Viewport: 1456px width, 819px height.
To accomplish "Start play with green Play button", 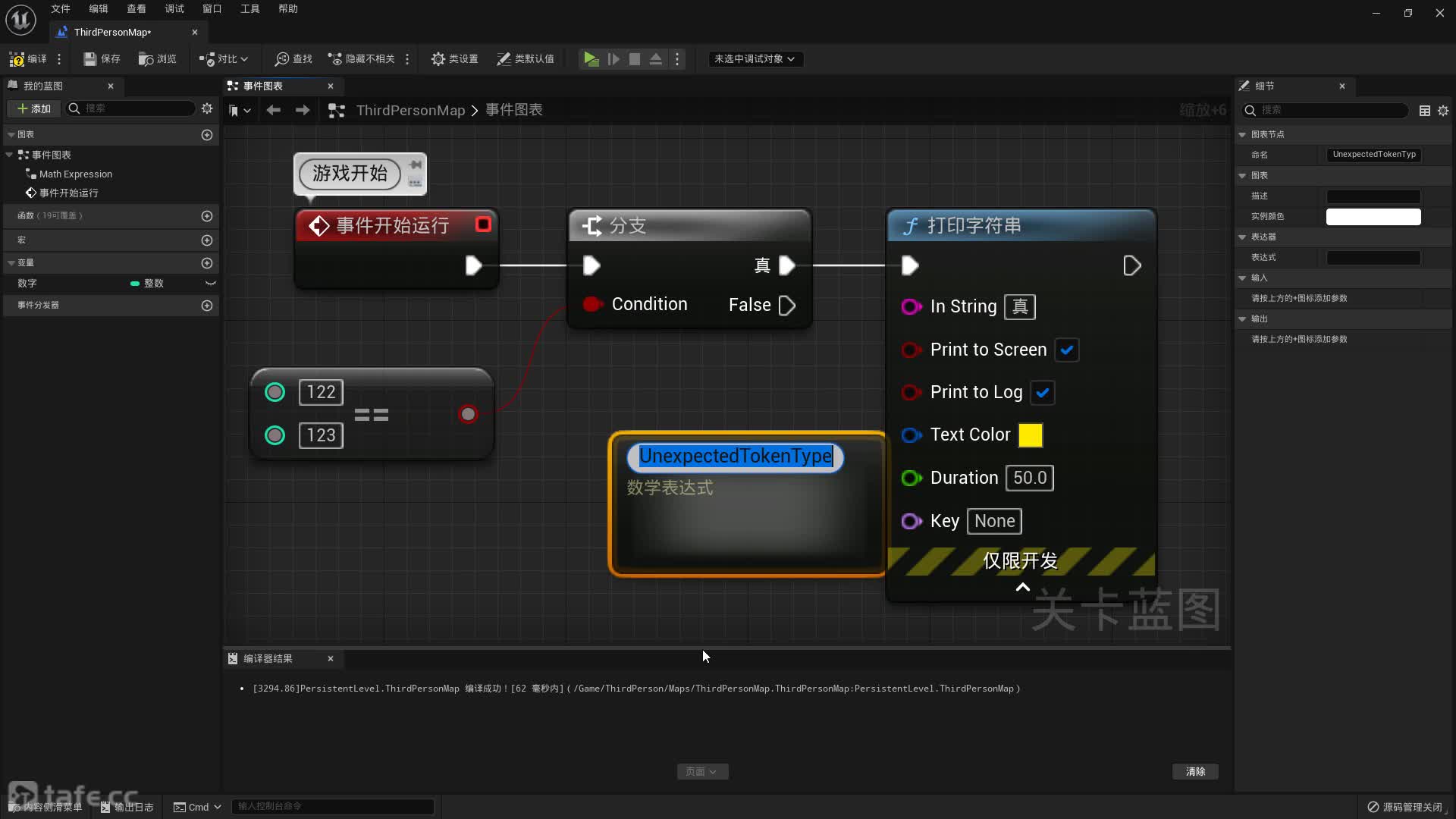I will [591, 59].
